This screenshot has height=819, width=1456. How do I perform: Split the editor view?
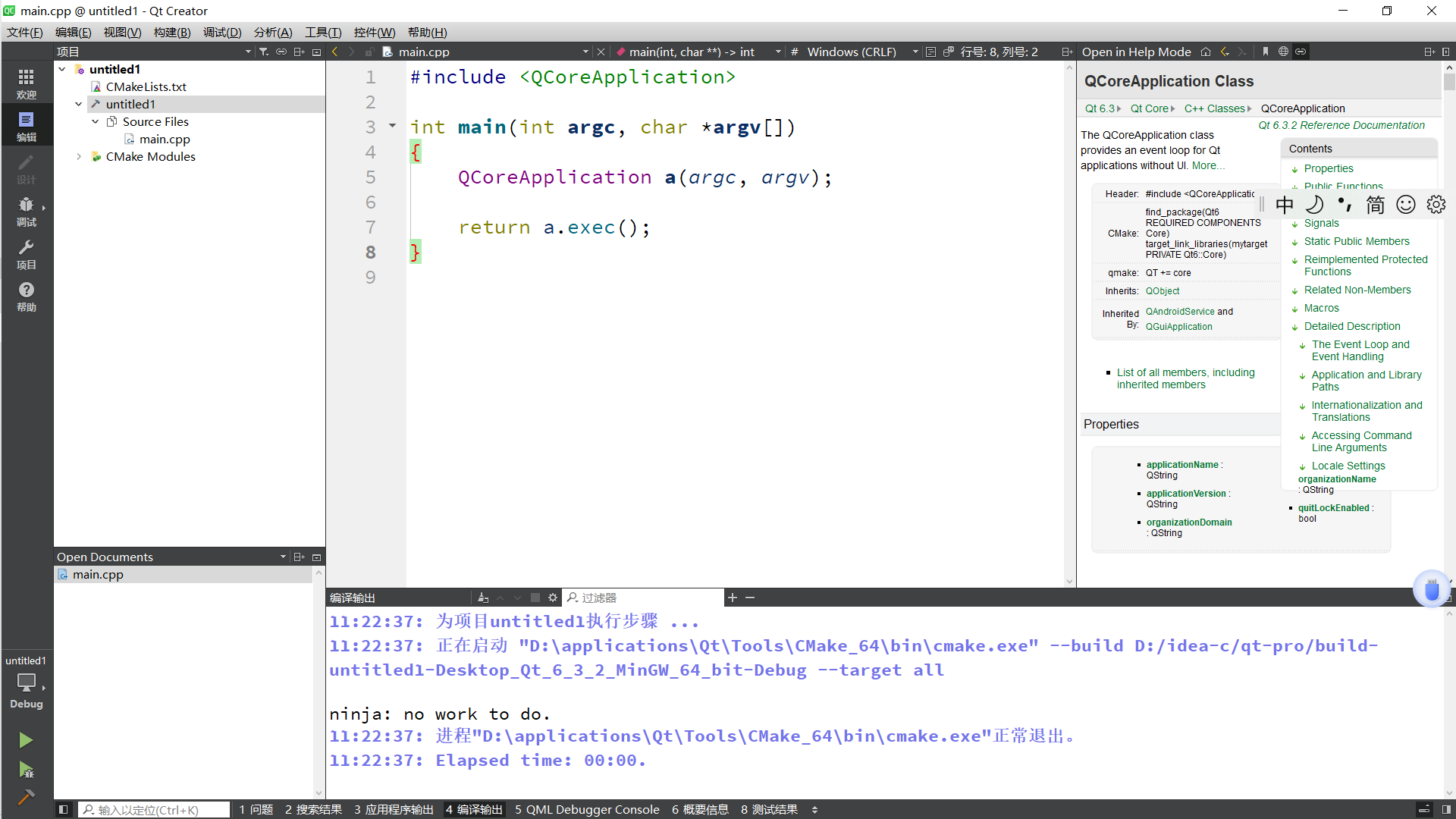pyautogui.click(x=1067, y=52)
